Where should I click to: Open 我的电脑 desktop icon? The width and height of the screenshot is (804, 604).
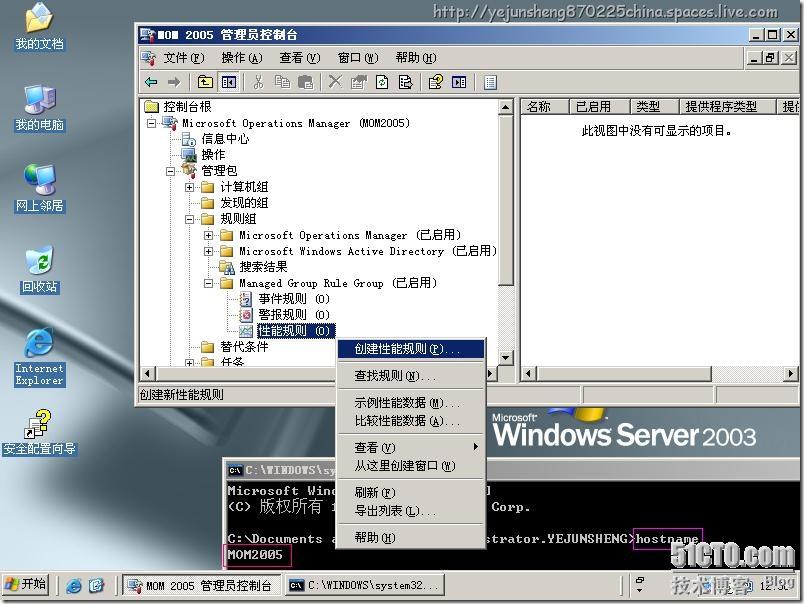coord(39,108)
